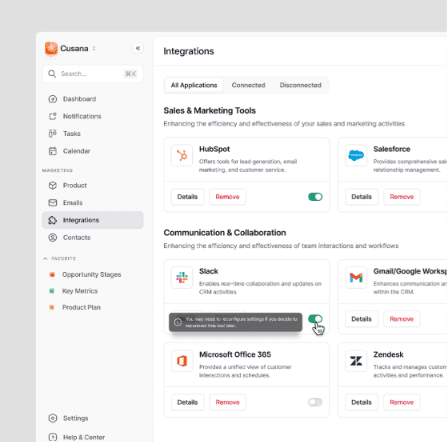Collapse the sidebar with the double-chevron button
Image resolution: width=447 pixels, height=442 pixels.
[x=138, y=48]
